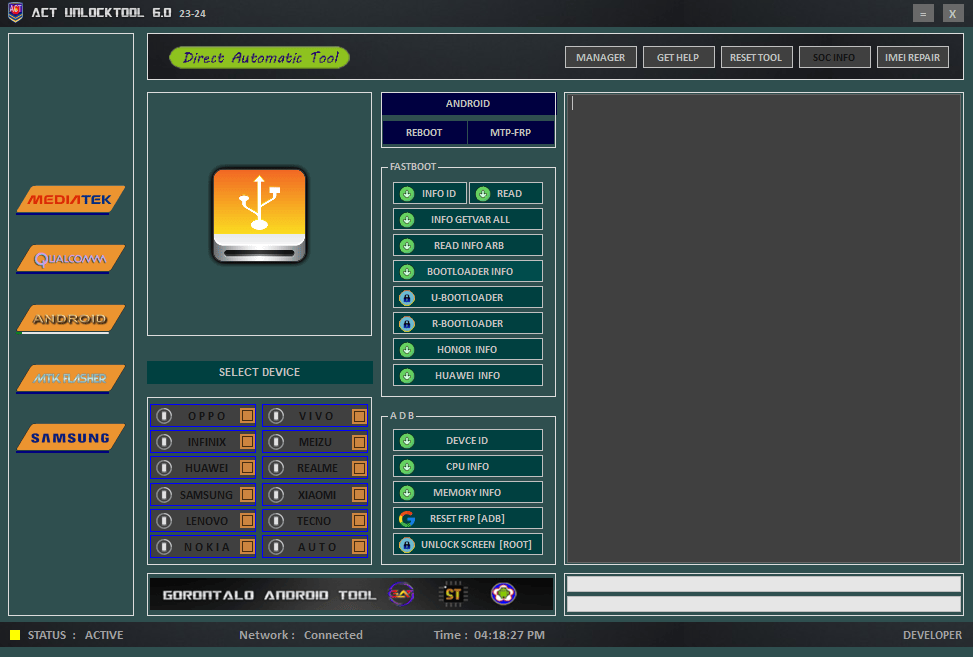Enable the checkbox beside OPPO

(249, 415)
